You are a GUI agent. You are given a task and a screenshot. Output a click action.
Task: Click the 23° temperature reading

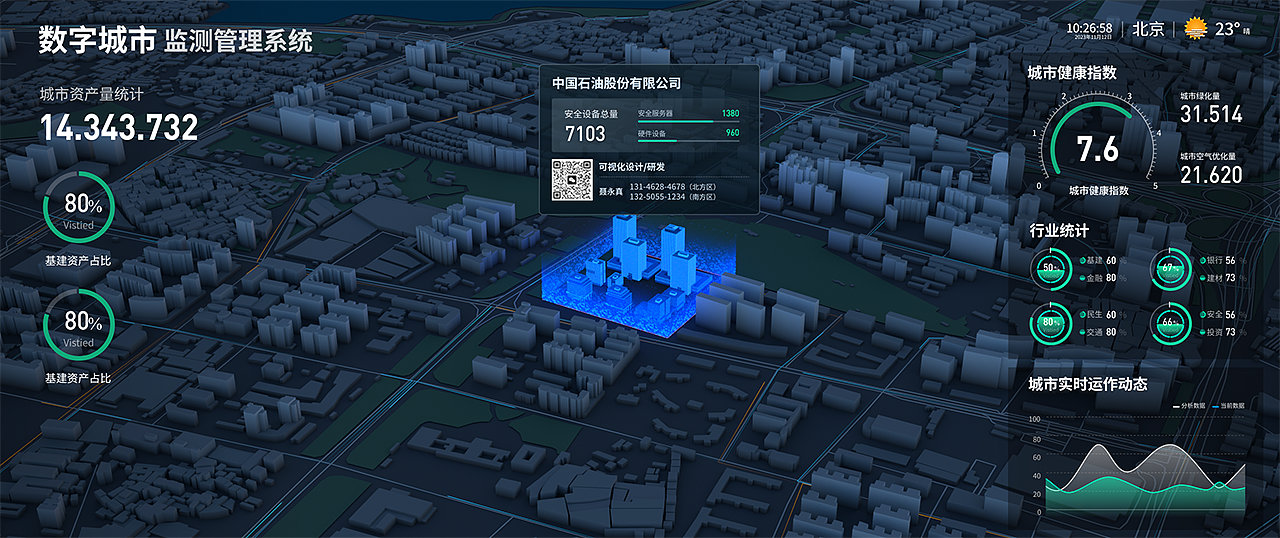[x=1227, y=29]
